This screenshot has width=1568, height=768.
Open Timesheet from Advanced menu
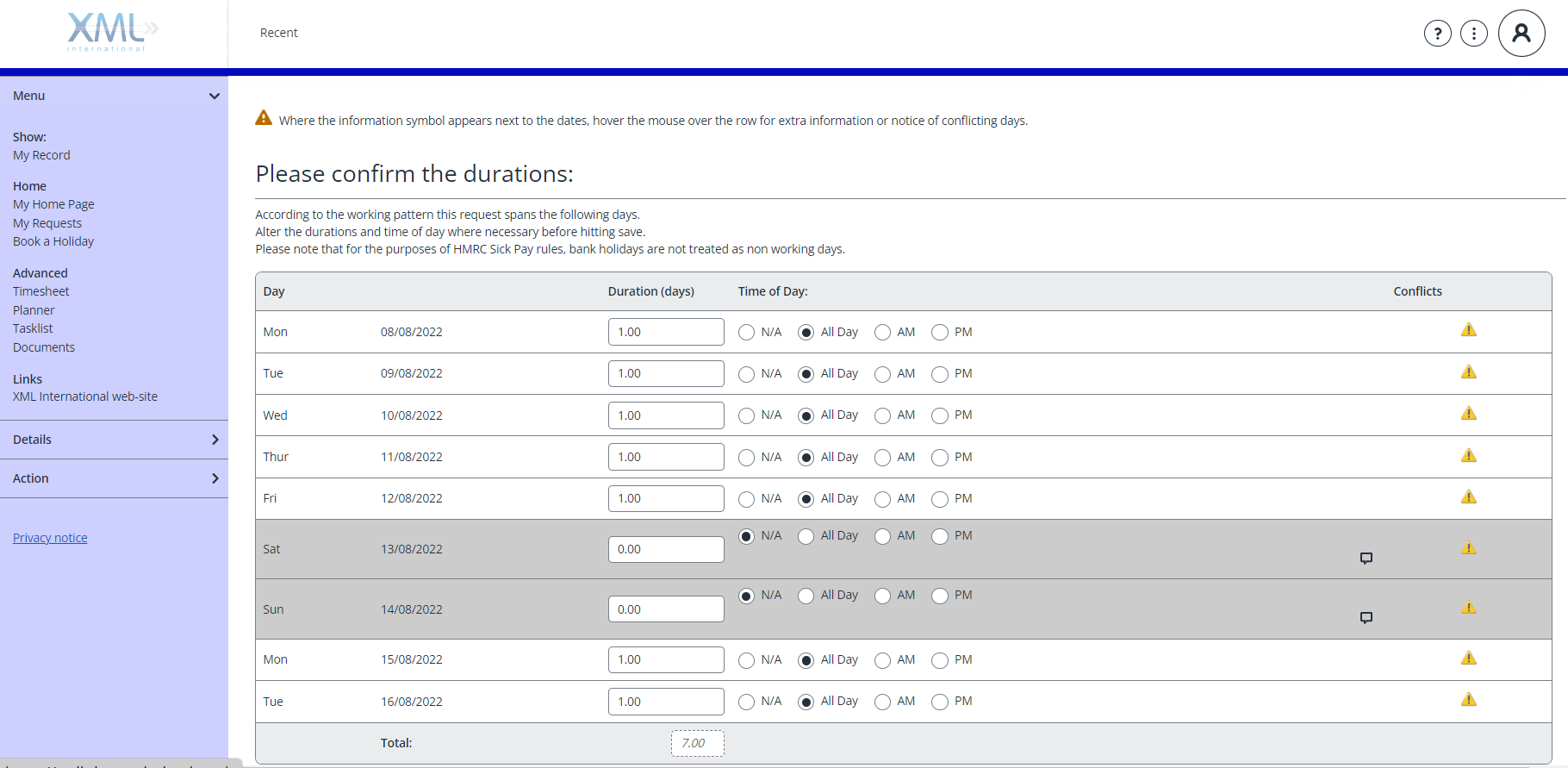click(x=40, y=291)
